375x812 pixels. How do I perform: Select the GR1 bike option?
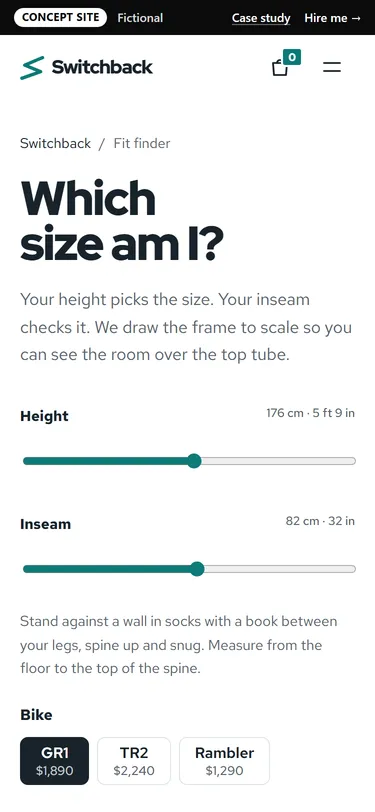coord(54,761)
